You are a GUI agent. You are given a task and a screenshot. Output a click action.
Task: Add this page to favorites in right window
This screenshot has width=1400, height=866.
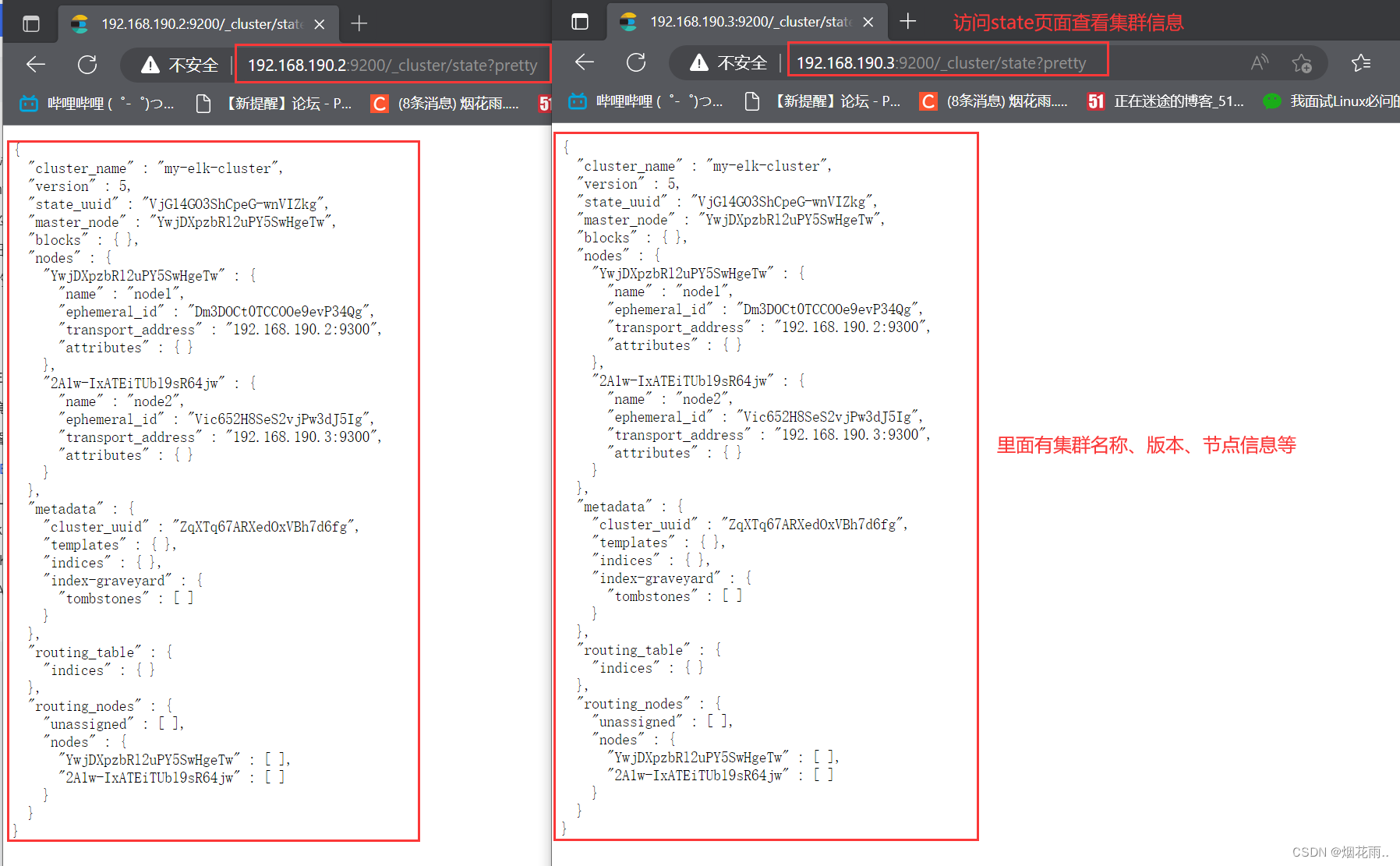tap(1302, 62)
